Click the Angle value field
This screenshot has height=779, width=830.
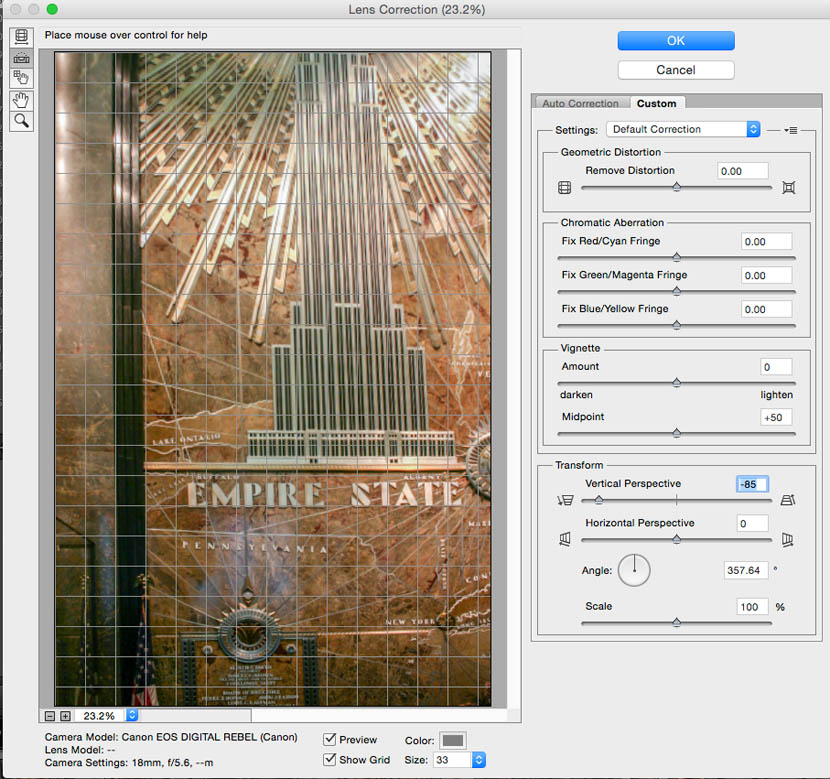click(746, 570)
